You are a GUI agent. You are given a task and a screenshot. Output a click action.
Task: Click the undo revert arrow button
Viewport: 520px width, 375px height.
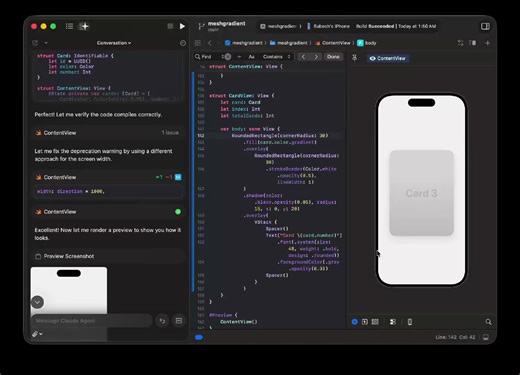coord(162,321)
